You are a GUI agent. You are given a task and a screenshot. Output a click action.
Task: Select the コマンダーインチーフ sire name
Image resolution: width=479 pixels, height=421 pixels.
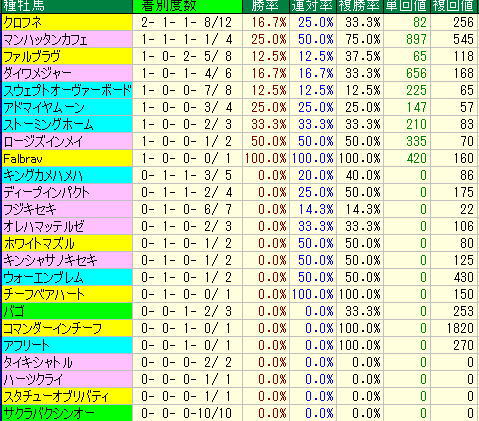pyautogui.click(x=53, y=328)
